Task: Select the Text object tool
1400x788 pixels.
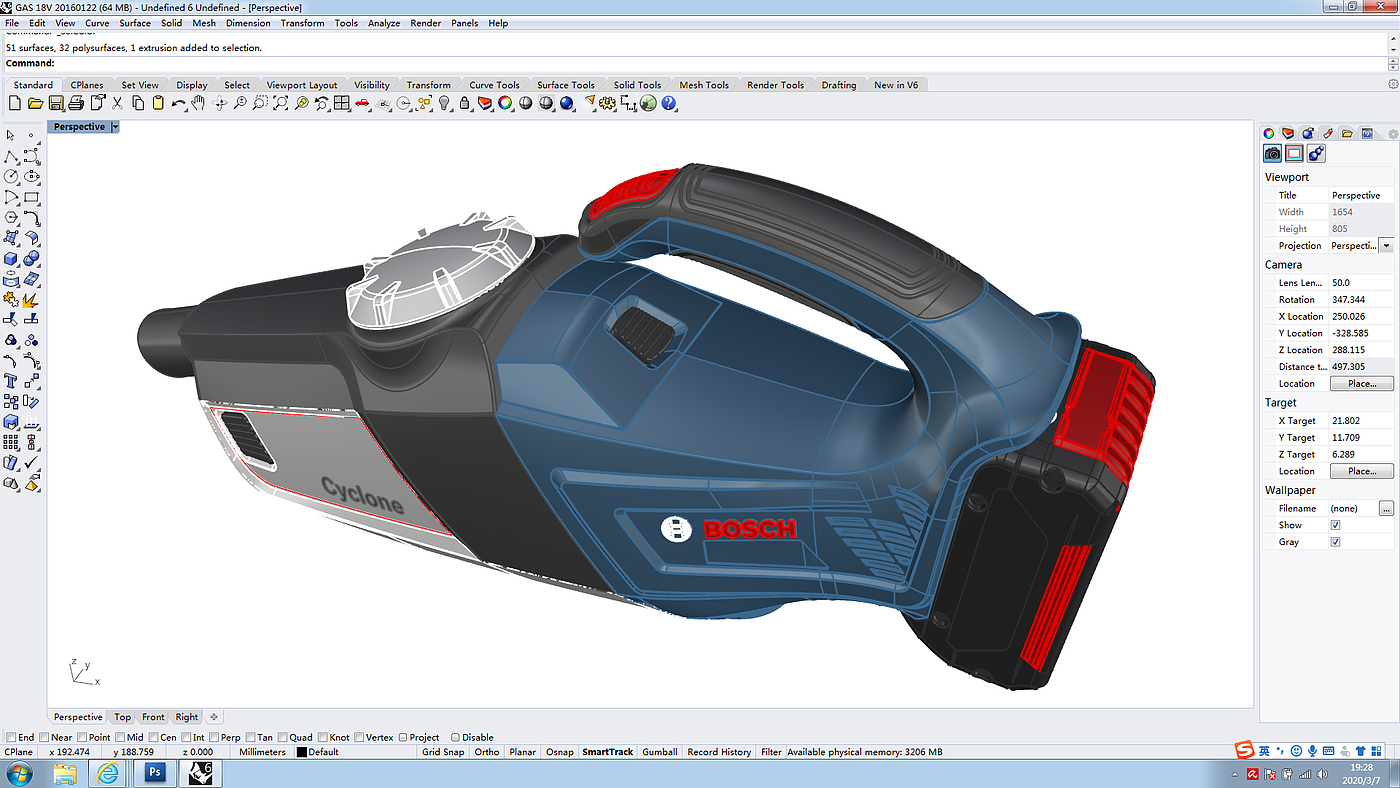Action: point(11,381)
